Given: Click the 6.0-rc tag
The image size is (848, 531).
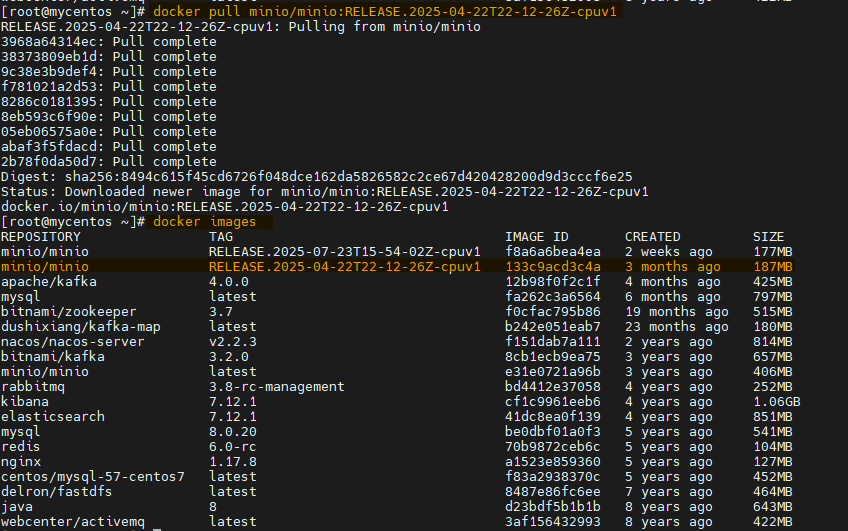Looking at the screenshot, I should 233,447.
